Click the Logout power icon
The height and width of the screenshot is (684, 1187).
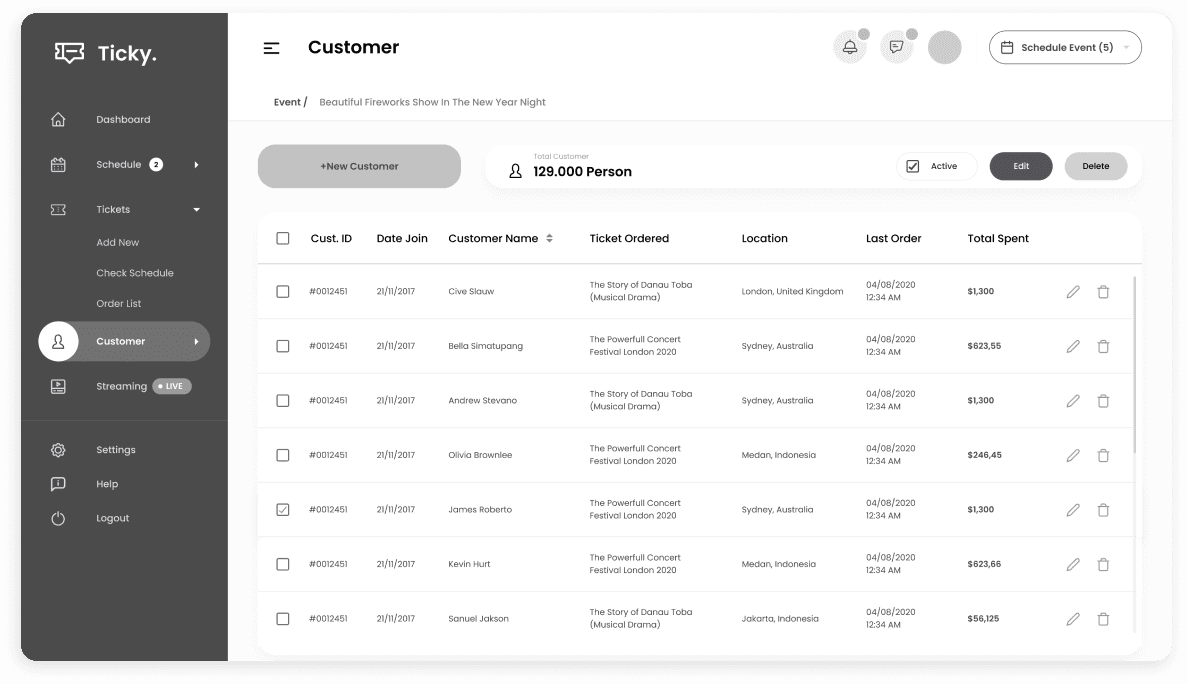click(58, 517)
